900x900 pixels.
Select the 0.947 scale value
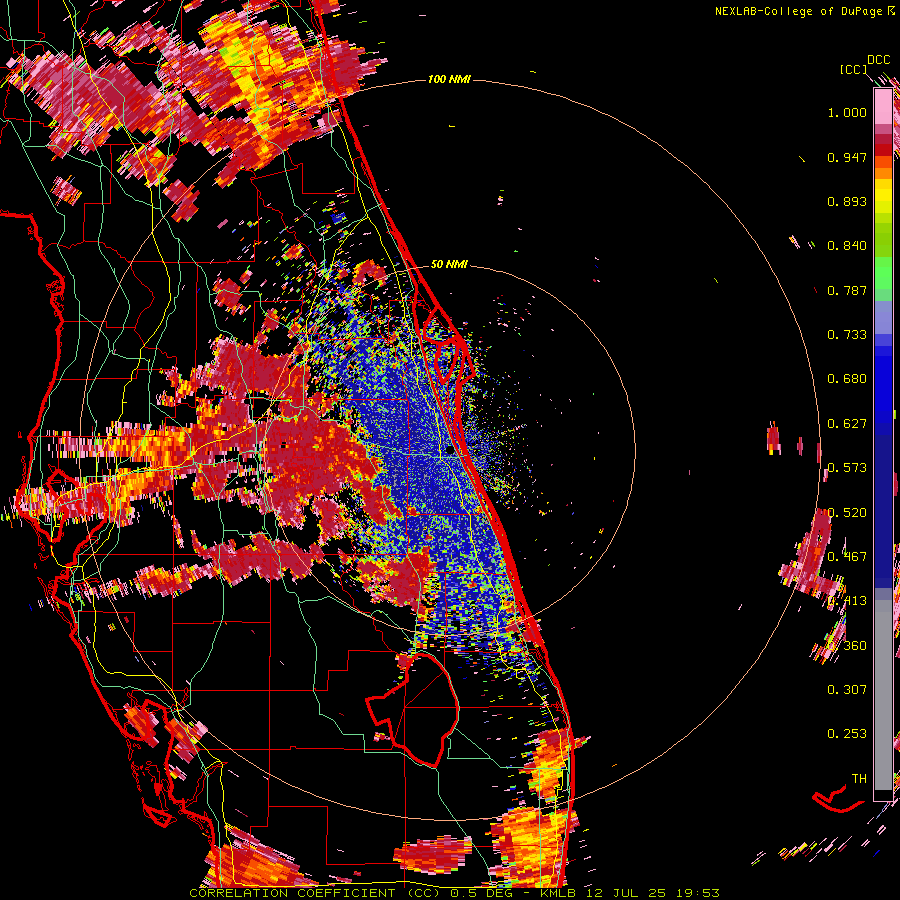pyautogui.click(x=847, y=157)
